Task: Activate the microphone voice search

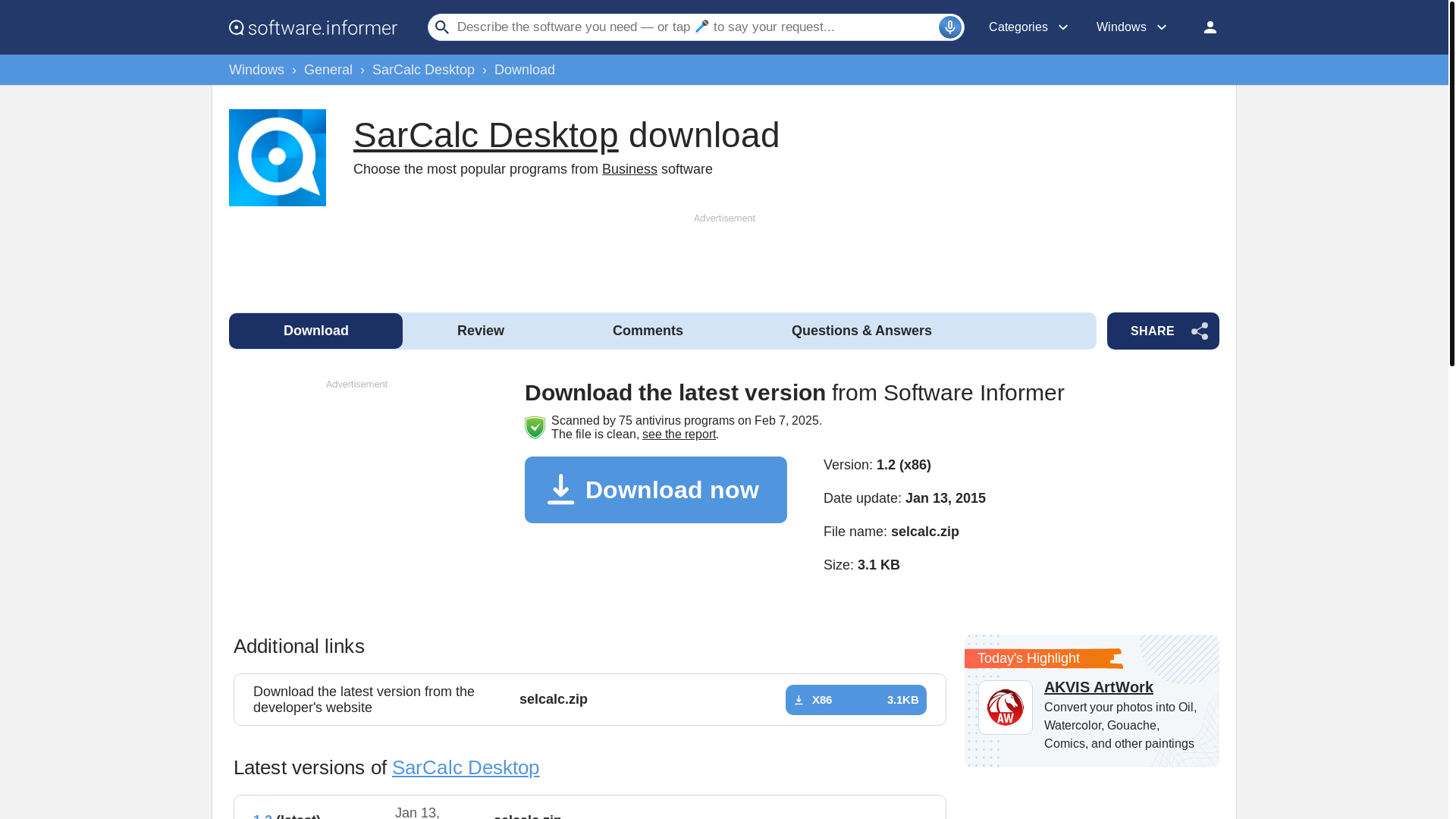Action: click(x=949, y=27)
